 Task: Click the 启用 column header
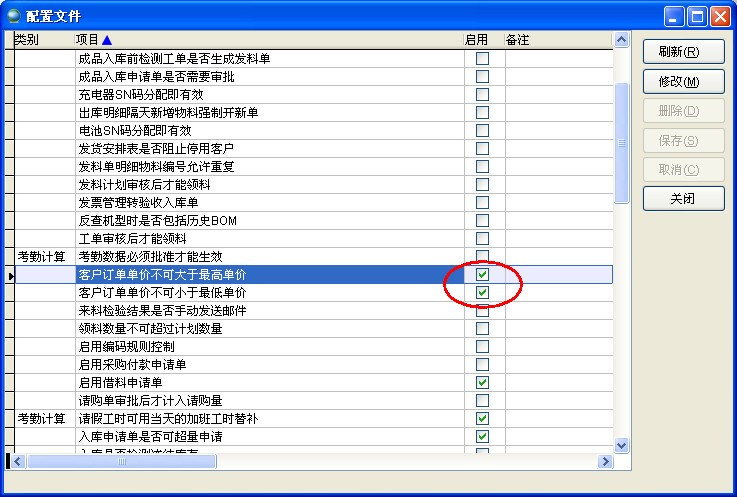[477, 39]
